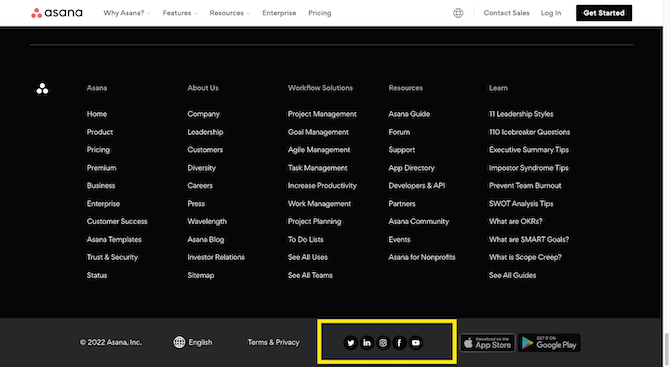Open the Wavelength link

click(x=207, y=221)
